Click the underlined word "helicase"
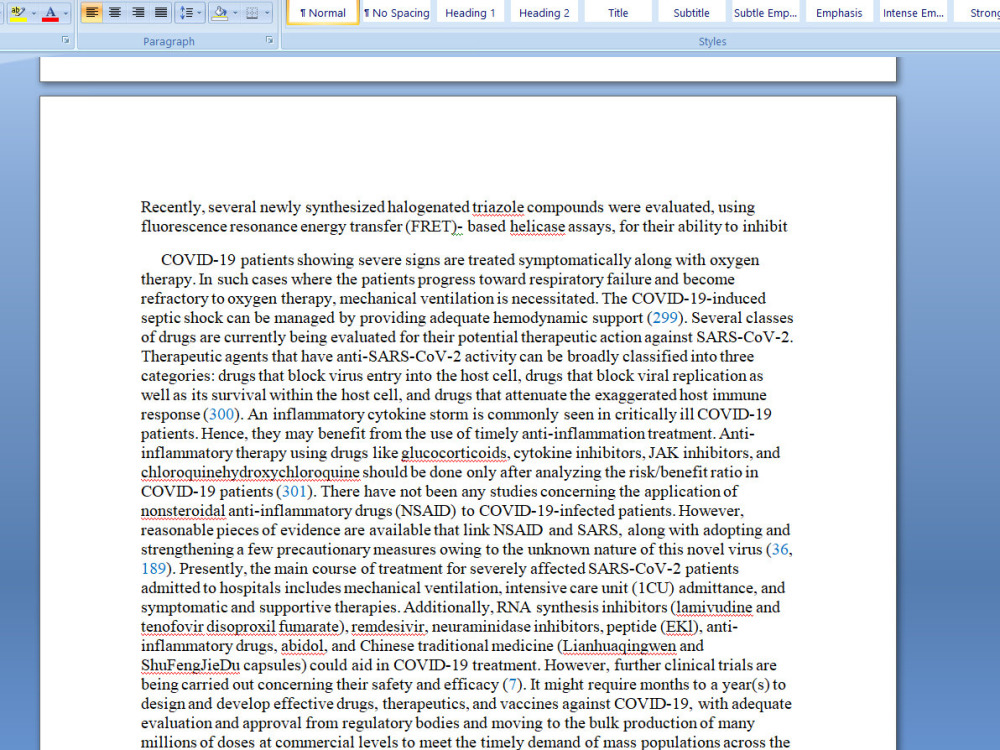This screenshot has height=750, width=1000. click(x=537, y=226)
